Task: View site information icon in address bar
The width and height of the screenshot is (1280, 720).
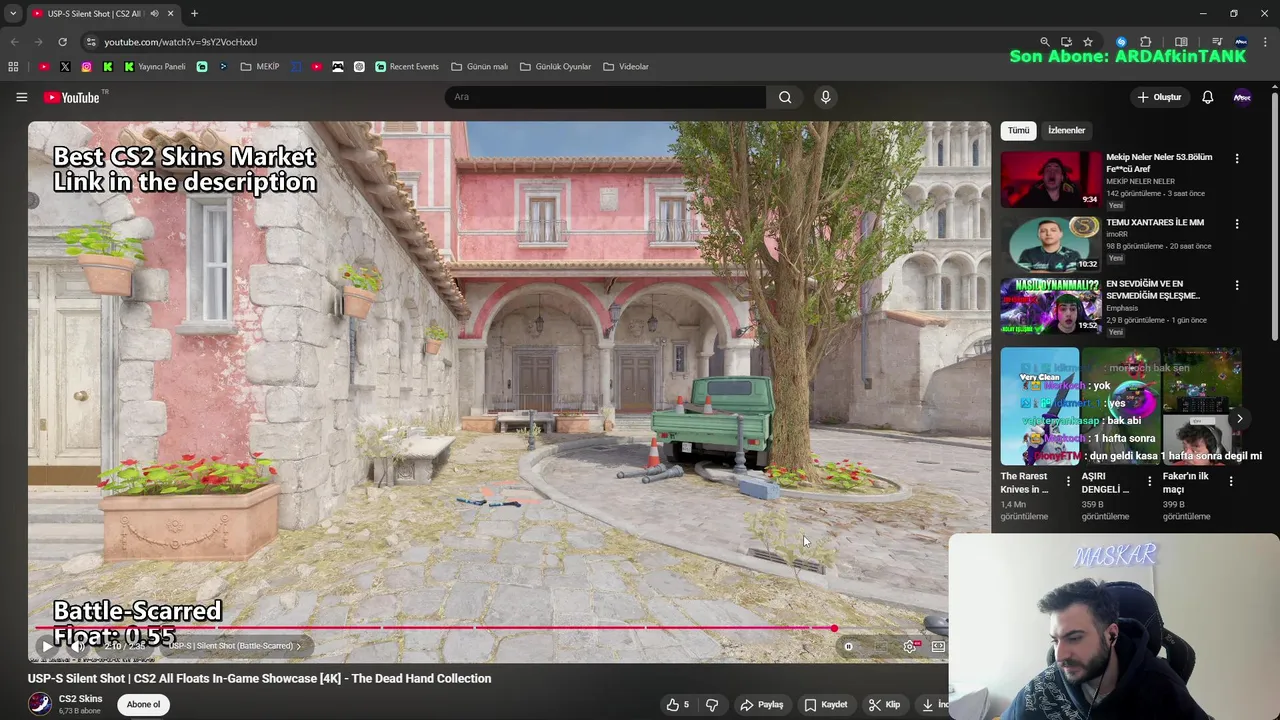Action: point(91,42)
